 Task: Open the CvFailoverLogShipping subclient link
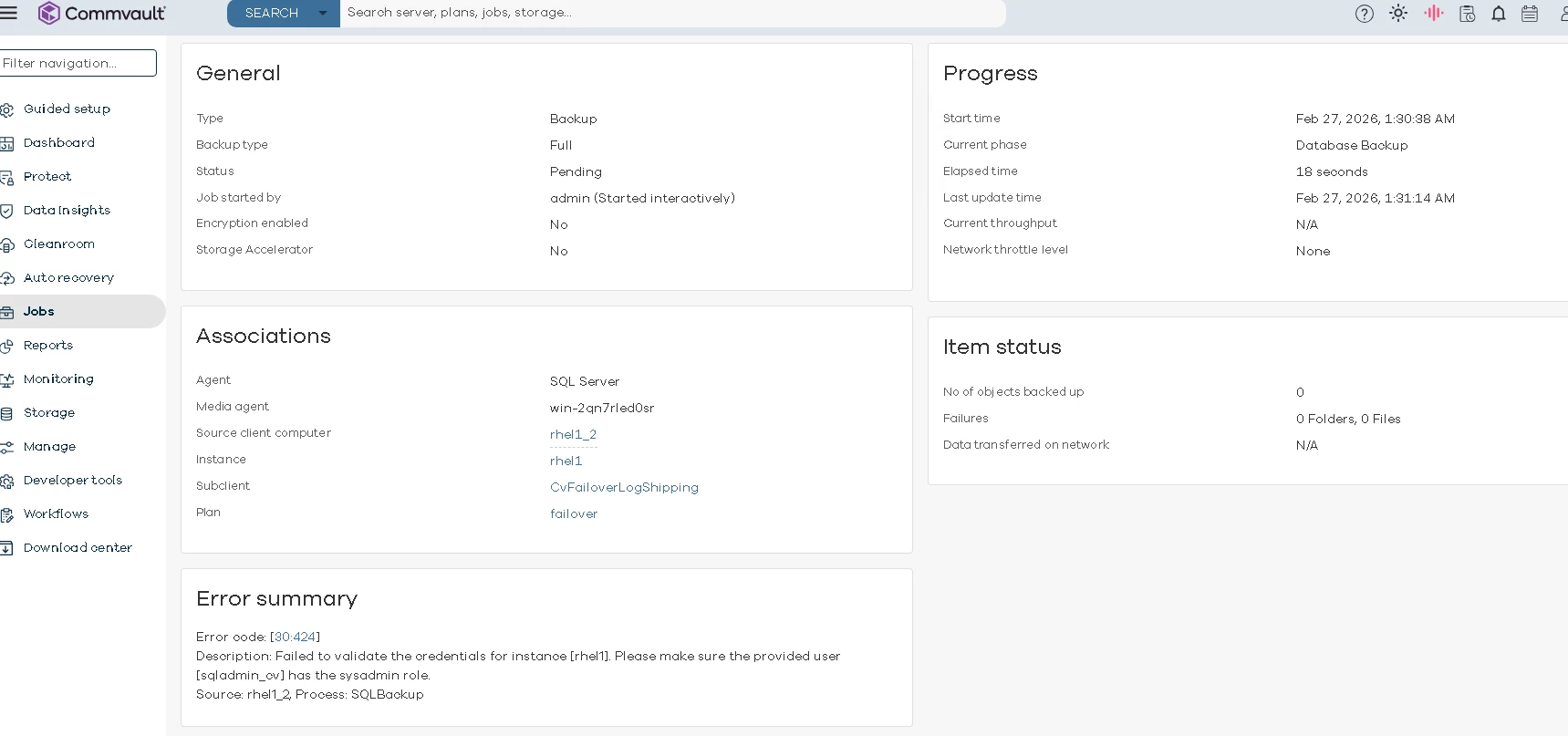(x=624, y=487)
